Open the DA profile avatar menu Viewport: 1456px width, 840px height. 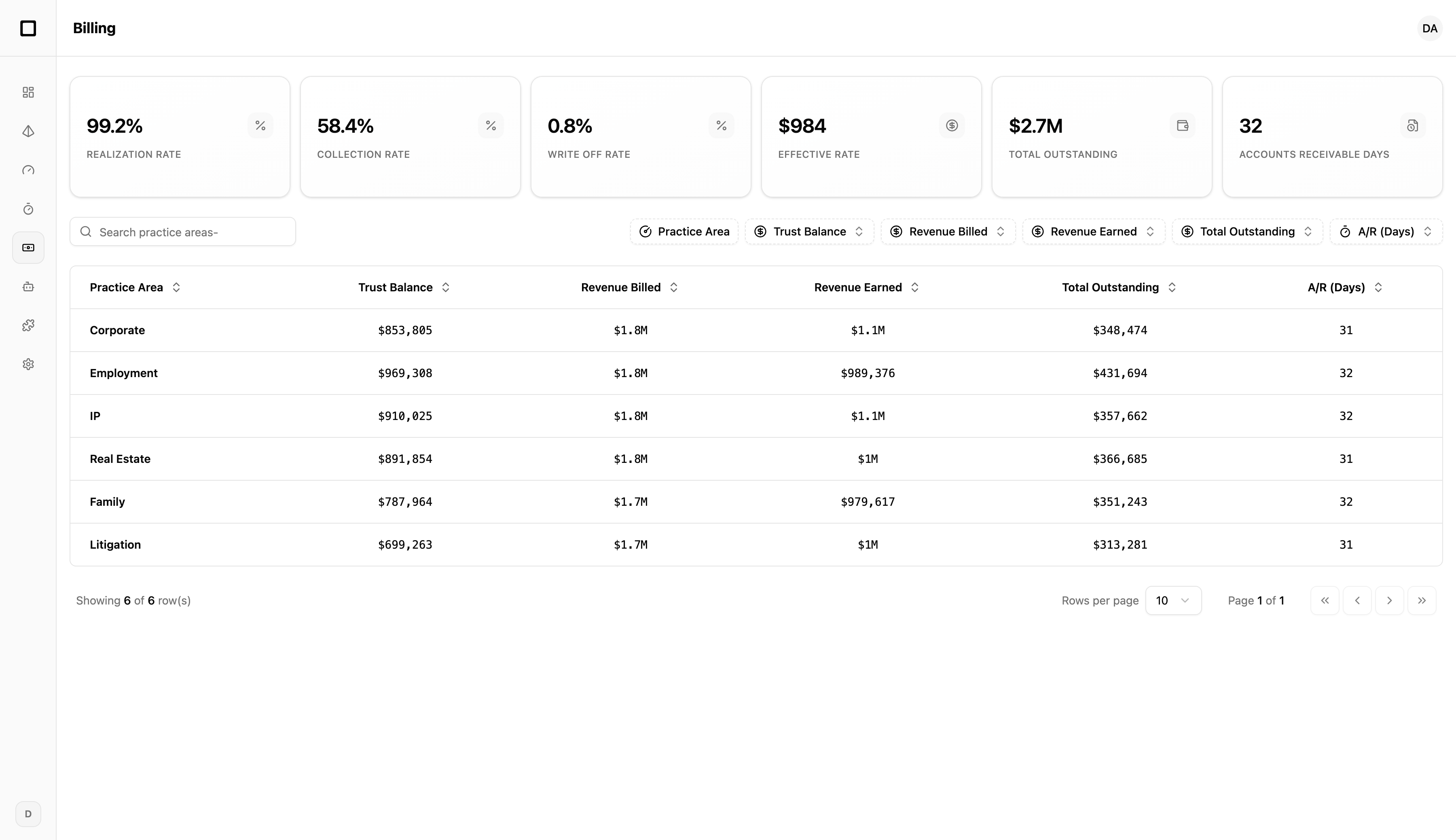coord(1429,28)
